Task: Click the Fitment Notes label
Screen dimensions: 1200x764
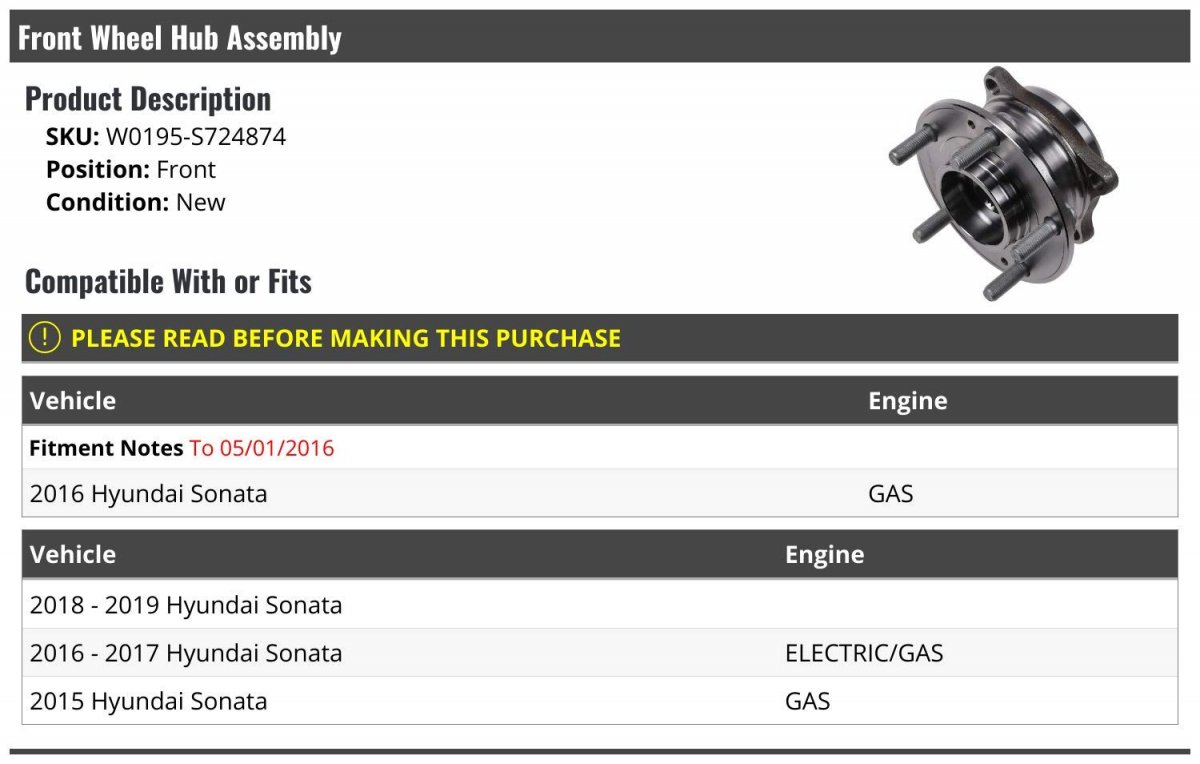Action: [x=106, y=448]
